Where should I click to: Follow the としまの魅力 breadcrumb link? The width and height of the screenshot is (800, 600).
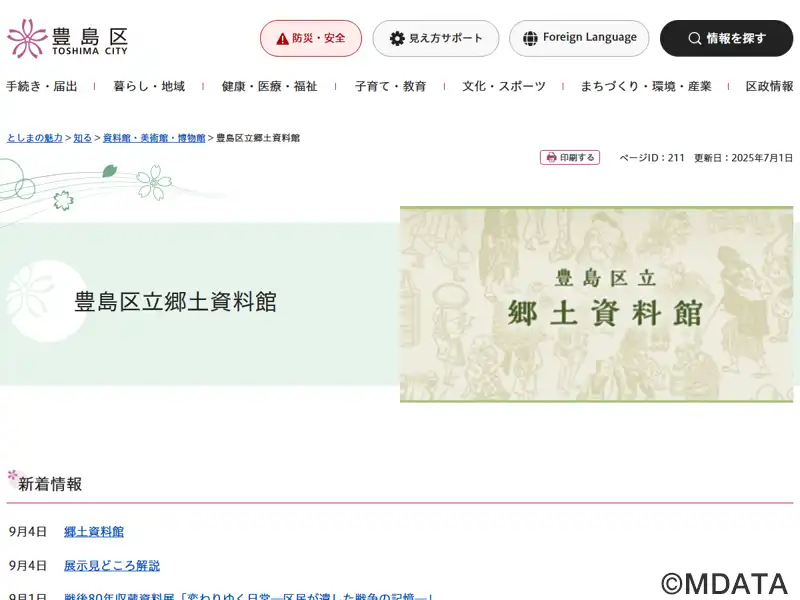35,138
